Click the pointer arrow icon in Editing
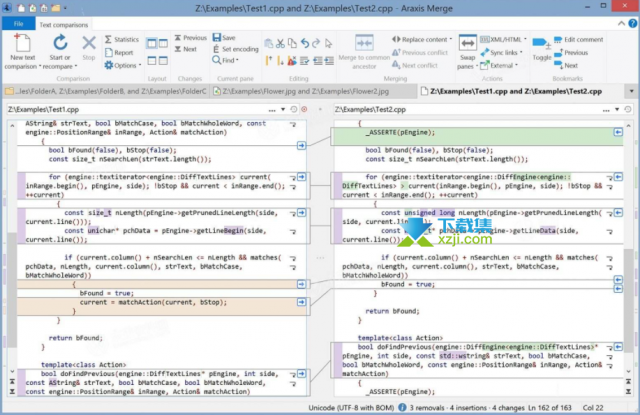This screenshot has width=640, height=415. pyautogui.click(x=329, y=43)
